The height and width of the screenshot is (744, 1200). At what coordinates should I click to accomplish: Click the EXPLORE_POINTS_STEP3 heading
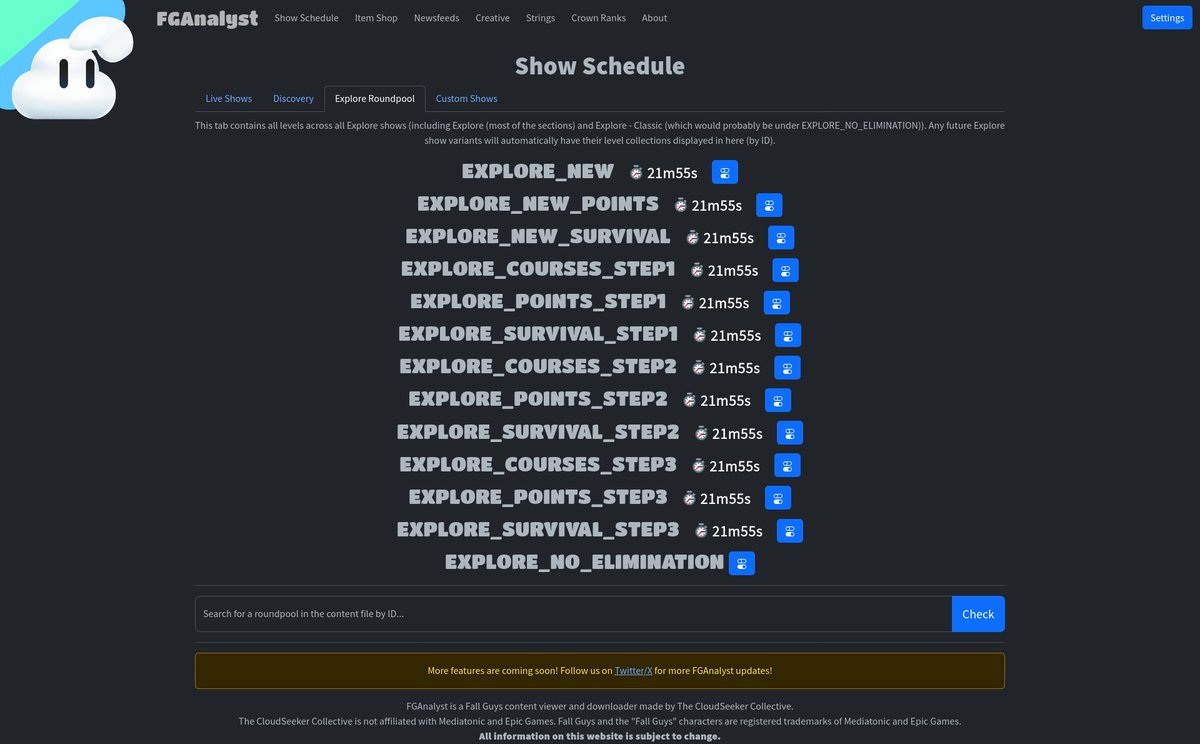click(538, 497)
